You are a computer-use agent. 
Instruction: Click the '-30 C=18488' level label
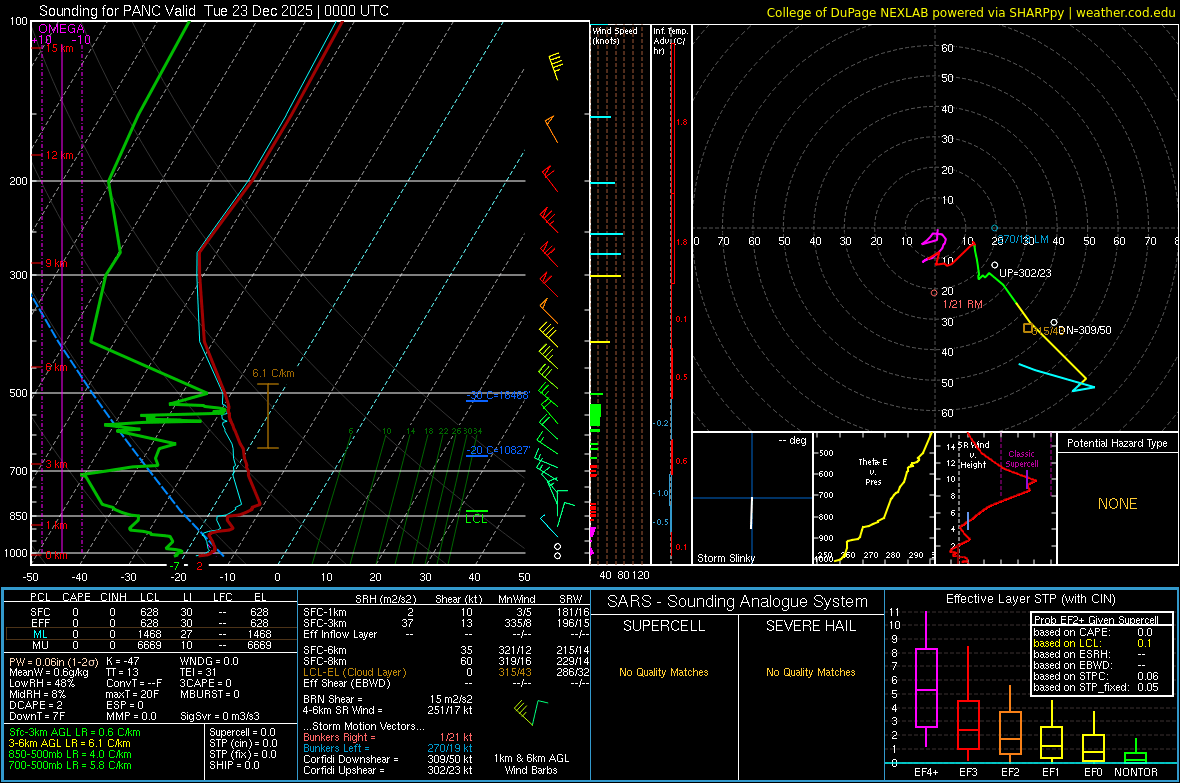[498, 395]
